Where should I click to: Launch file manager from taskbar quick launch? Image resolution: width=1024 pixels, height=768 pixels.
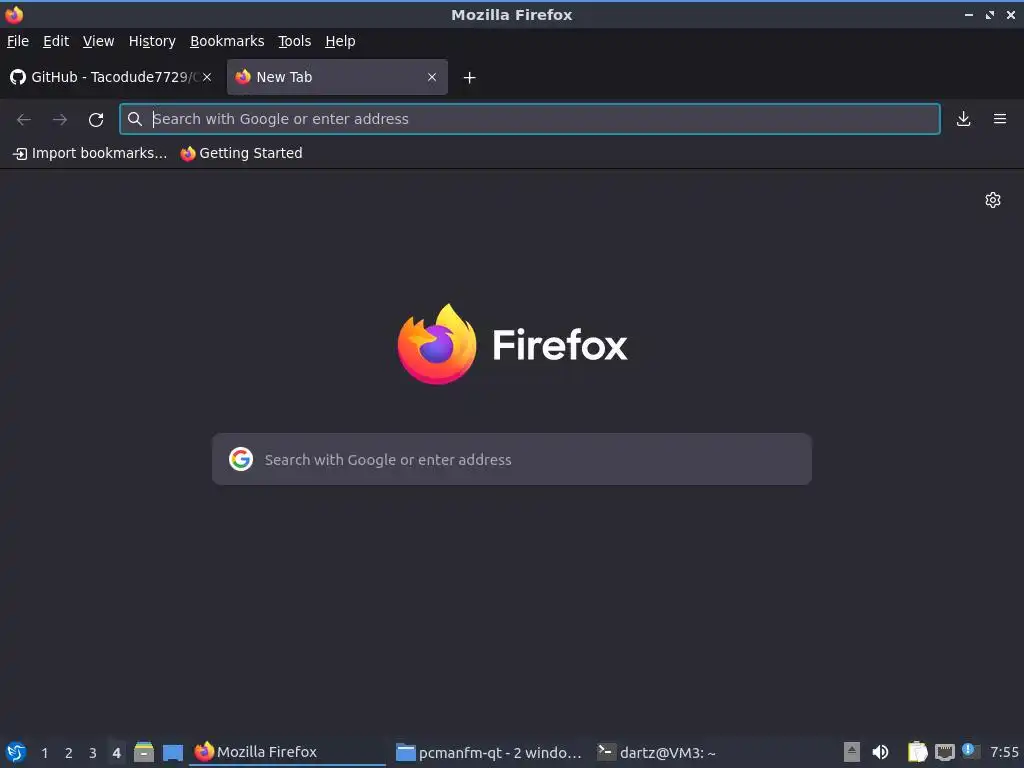tap(144, 752)
